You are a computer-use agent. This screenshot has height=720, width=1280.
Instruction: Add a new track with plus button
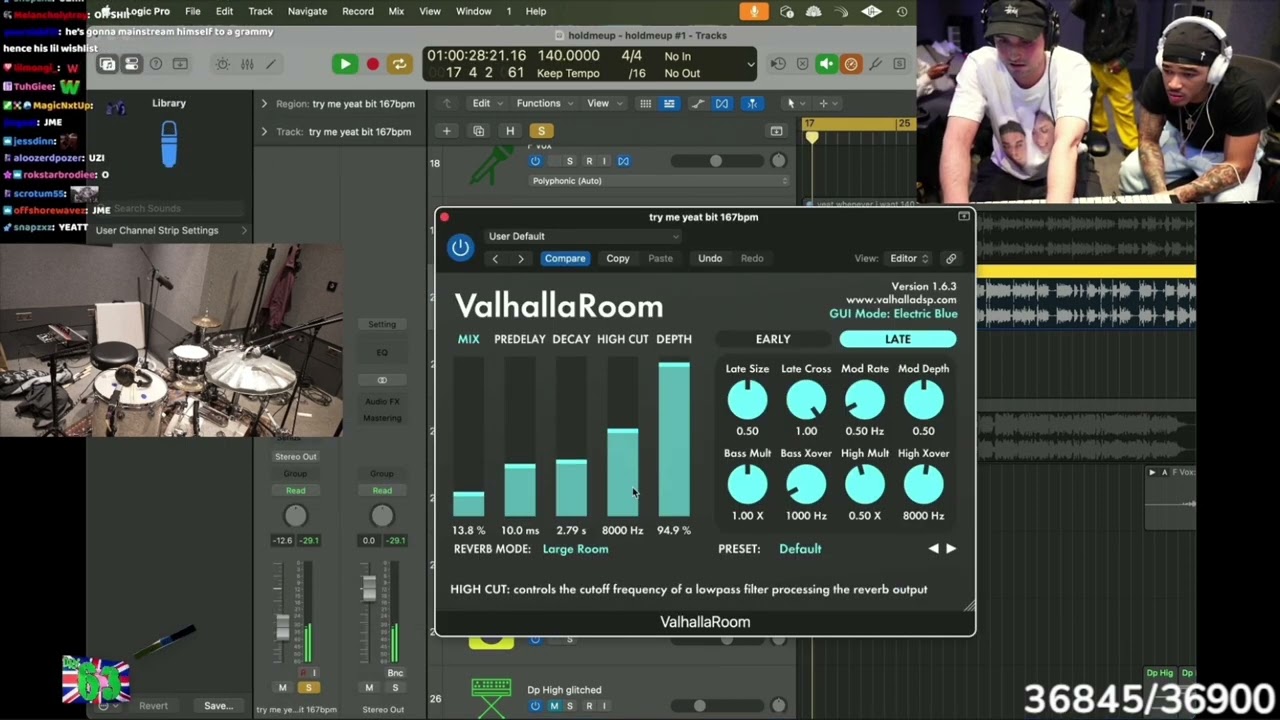447,131
